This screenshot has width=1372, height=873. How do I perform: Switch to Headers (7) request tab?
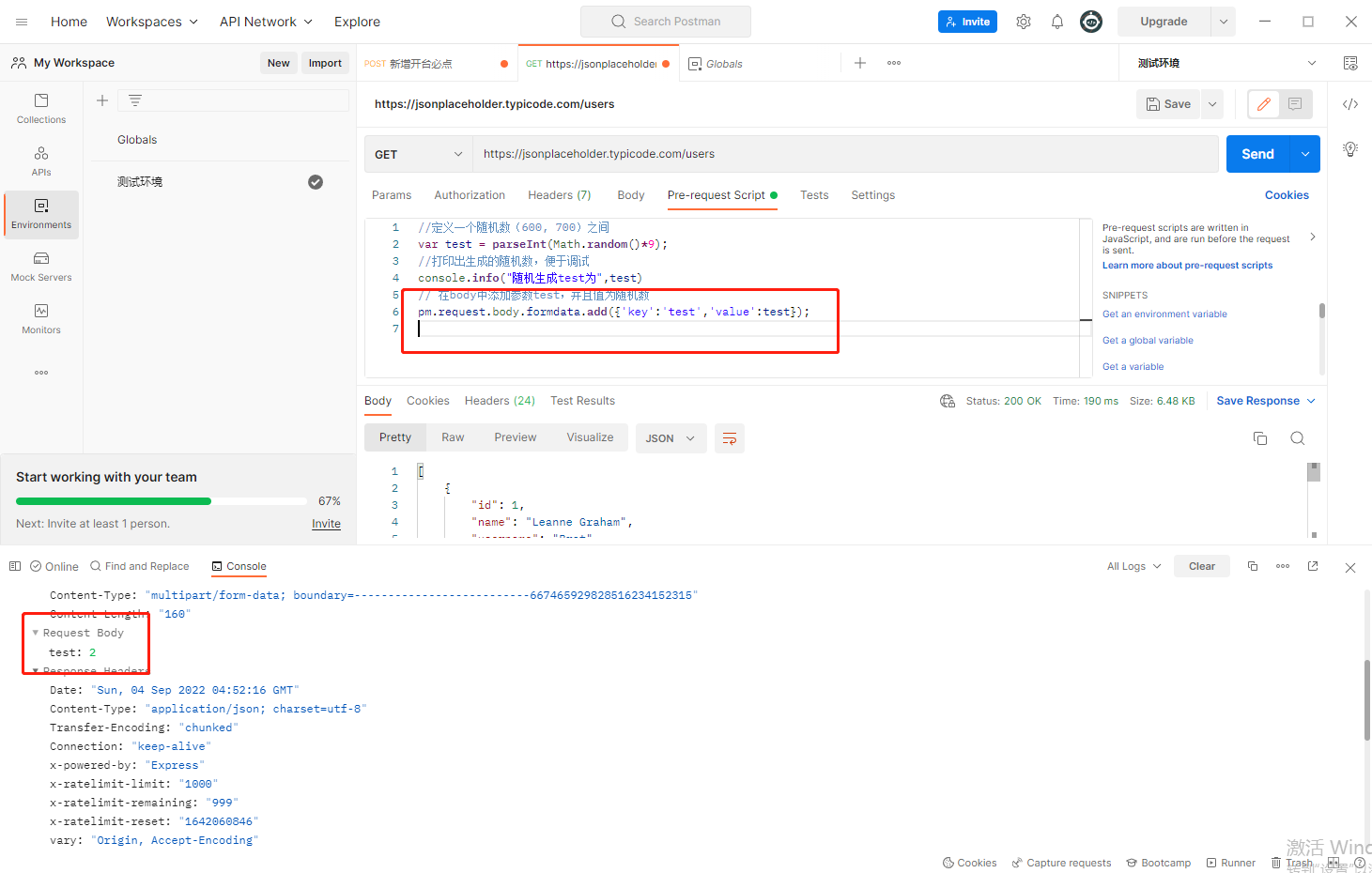pos(560,195)
